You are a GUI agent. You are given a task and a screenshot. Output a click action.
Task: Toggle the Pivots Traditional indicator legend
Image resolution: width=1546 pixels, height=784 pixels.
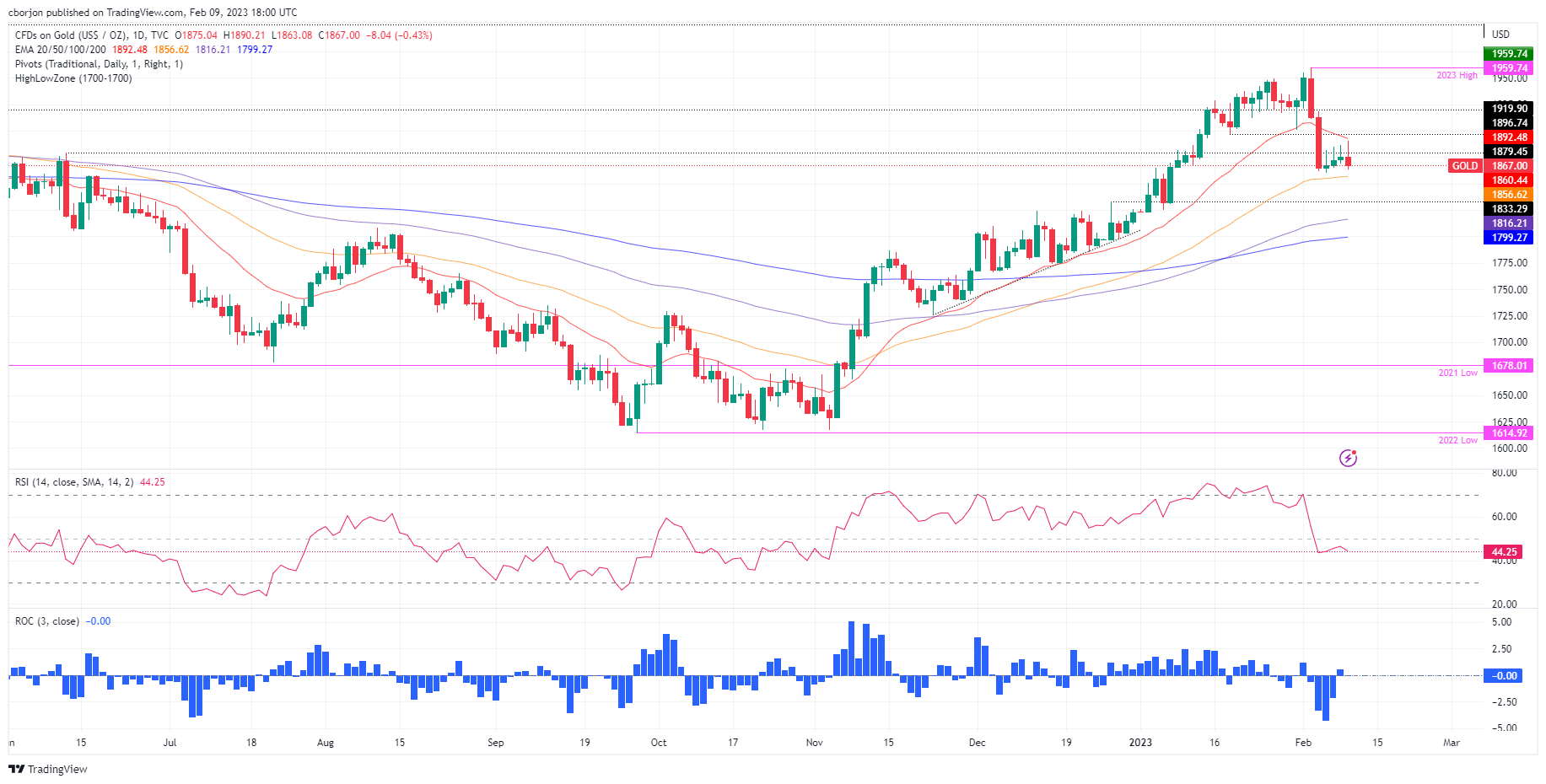pyautogui.click(x=99, y=64)
